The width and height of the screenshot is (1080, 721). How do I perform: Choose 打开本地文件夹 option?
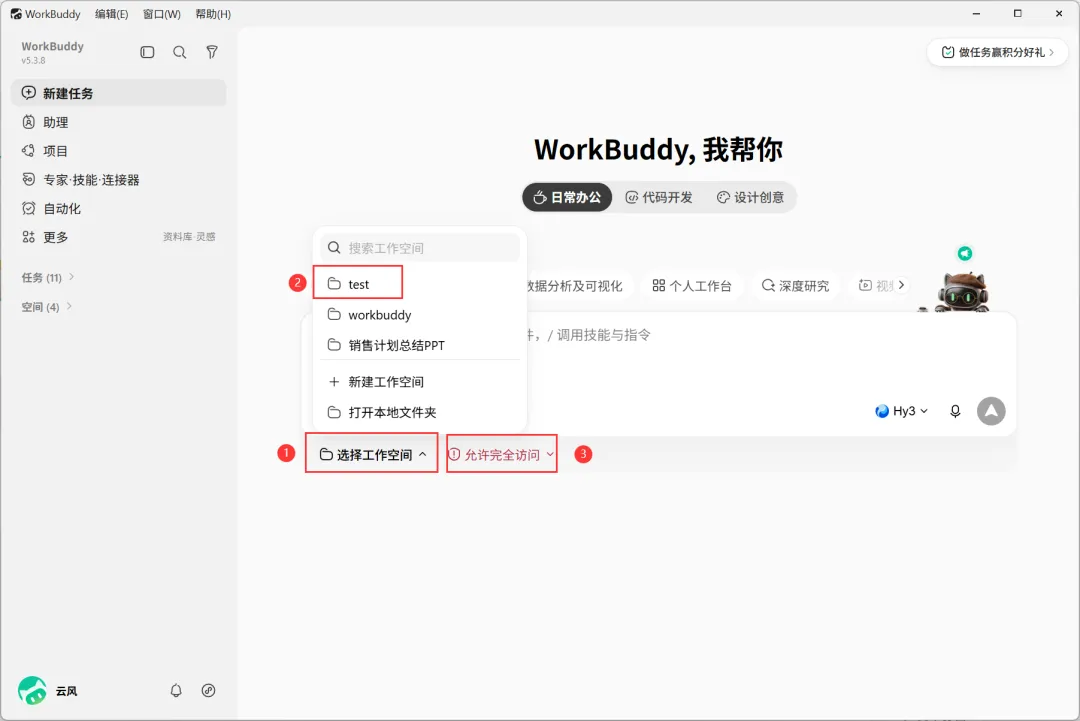(x=419, y=412)
